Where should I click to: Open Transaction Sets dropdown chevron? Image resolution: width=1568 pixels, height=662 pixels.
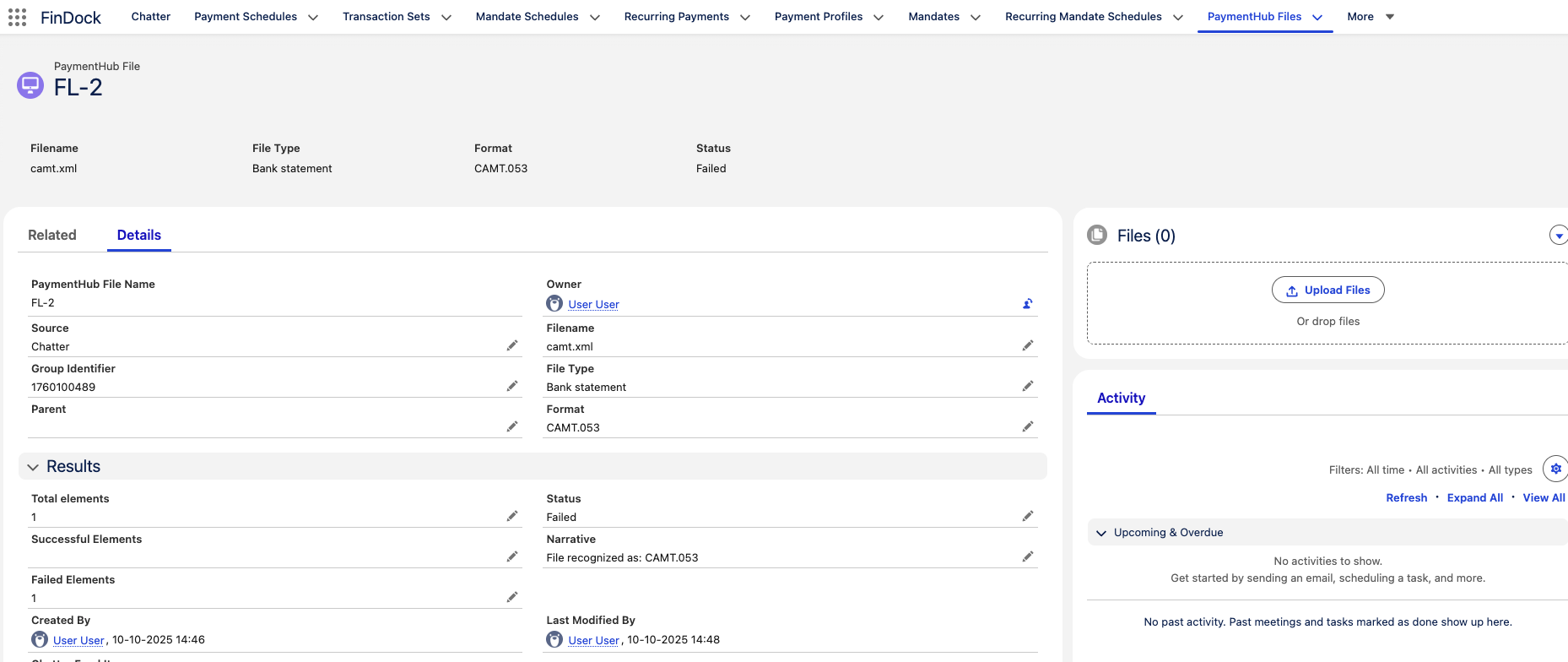point(446,17)
